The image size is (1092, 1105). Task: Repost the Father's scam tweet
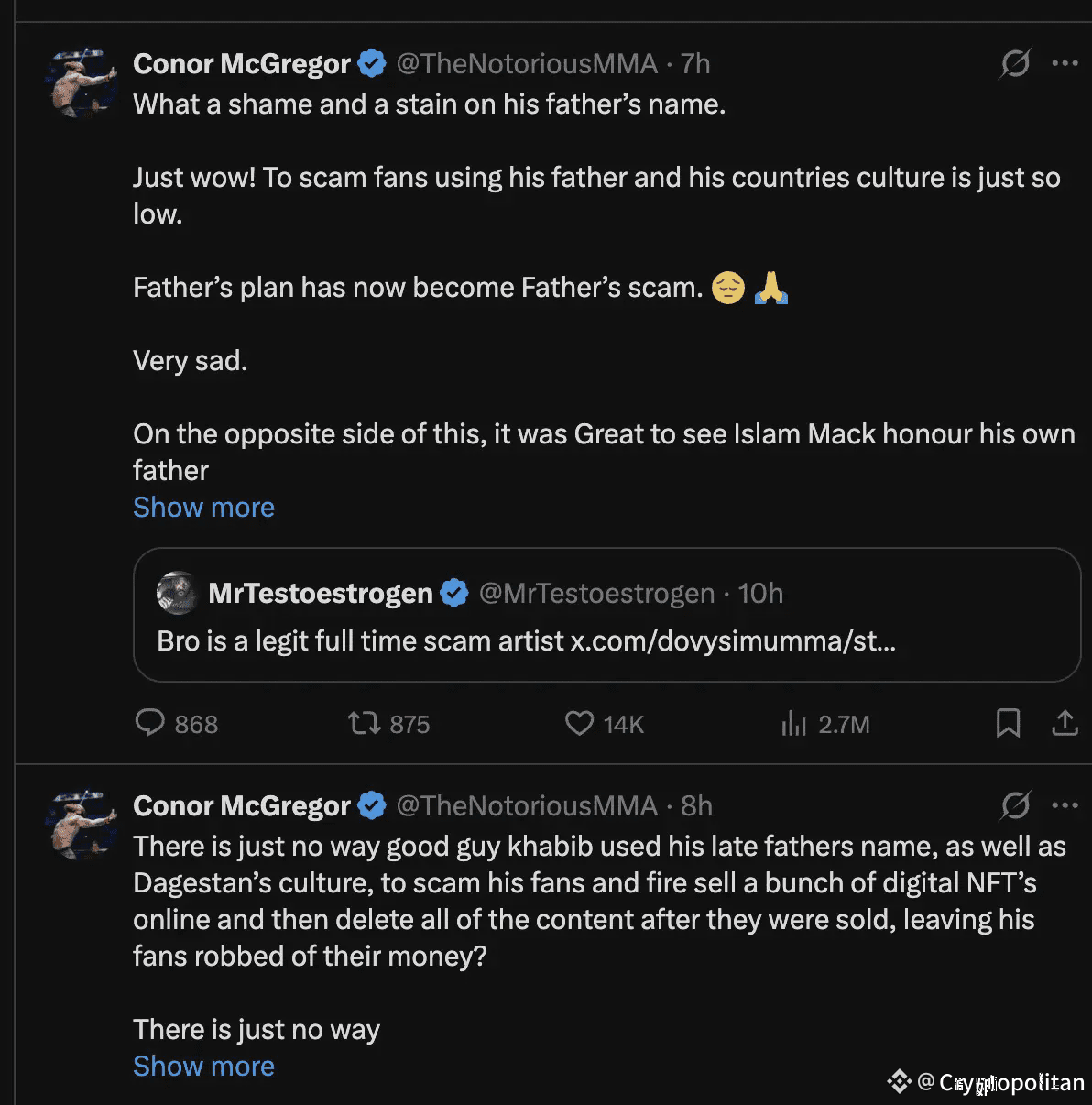[x=365, y=724]
